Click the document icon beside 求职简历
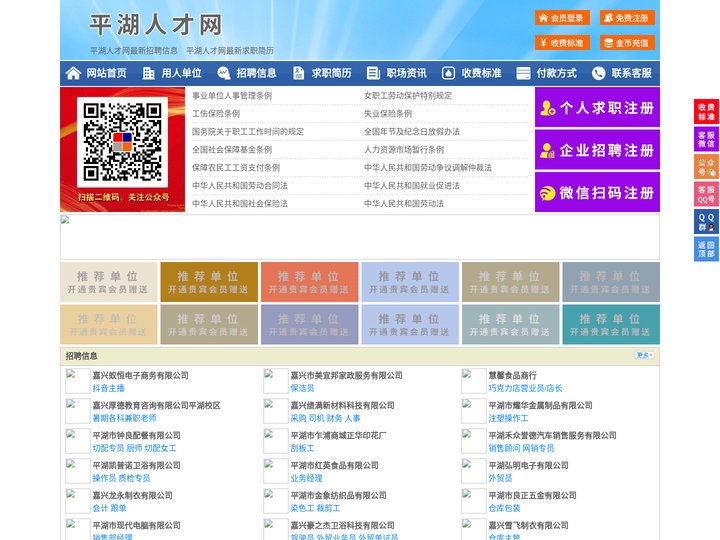 click(298, 73)
